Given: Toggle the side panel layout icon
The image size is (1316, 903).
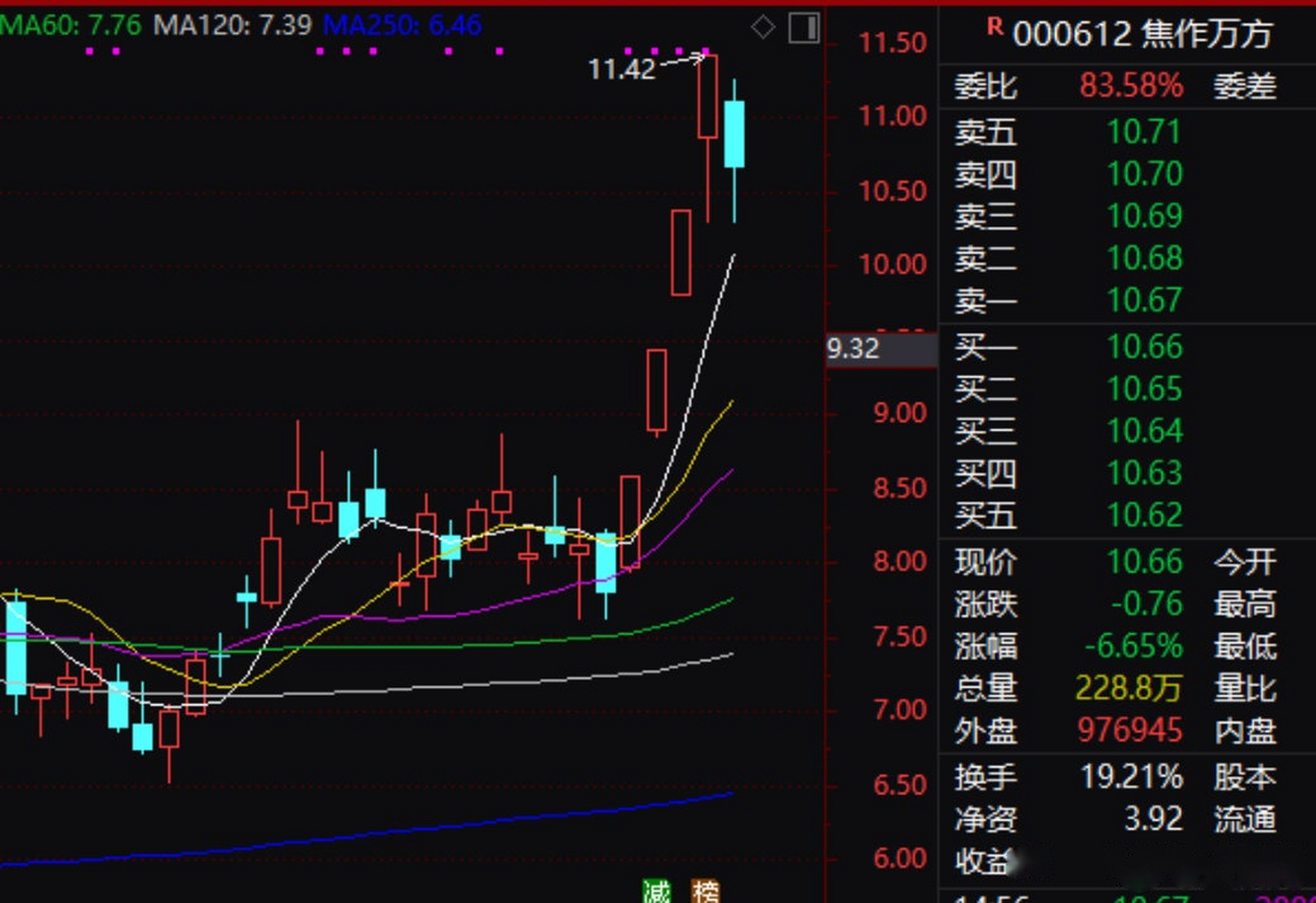Looking at the screenshot, I should coord(804,28).
